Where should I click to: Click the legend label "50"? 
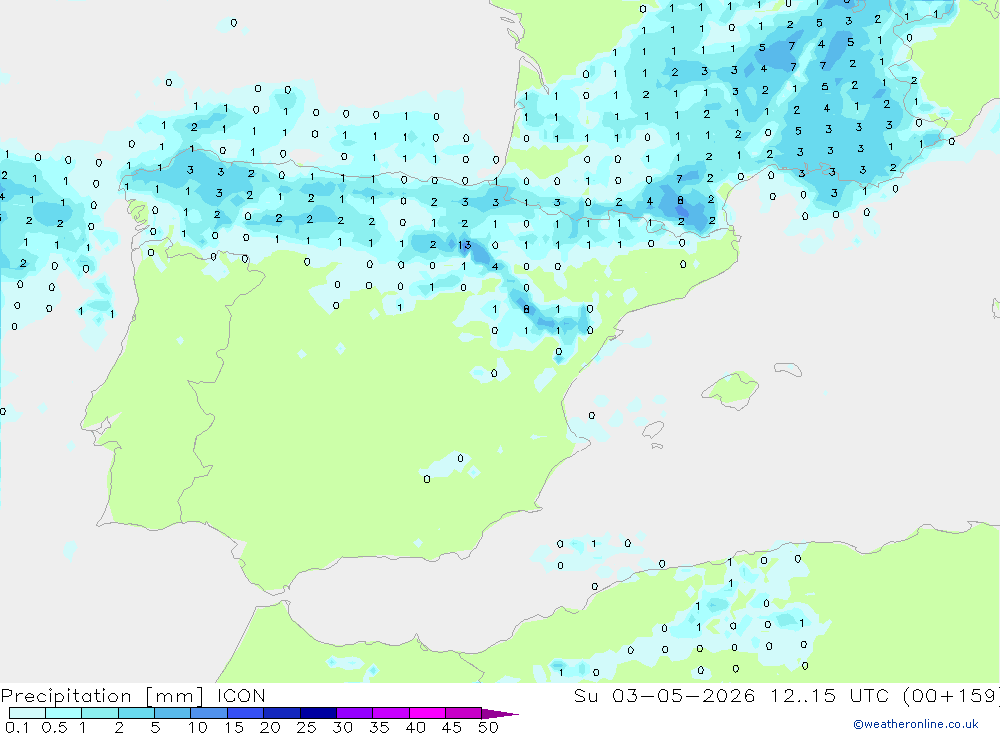[488, 727]
